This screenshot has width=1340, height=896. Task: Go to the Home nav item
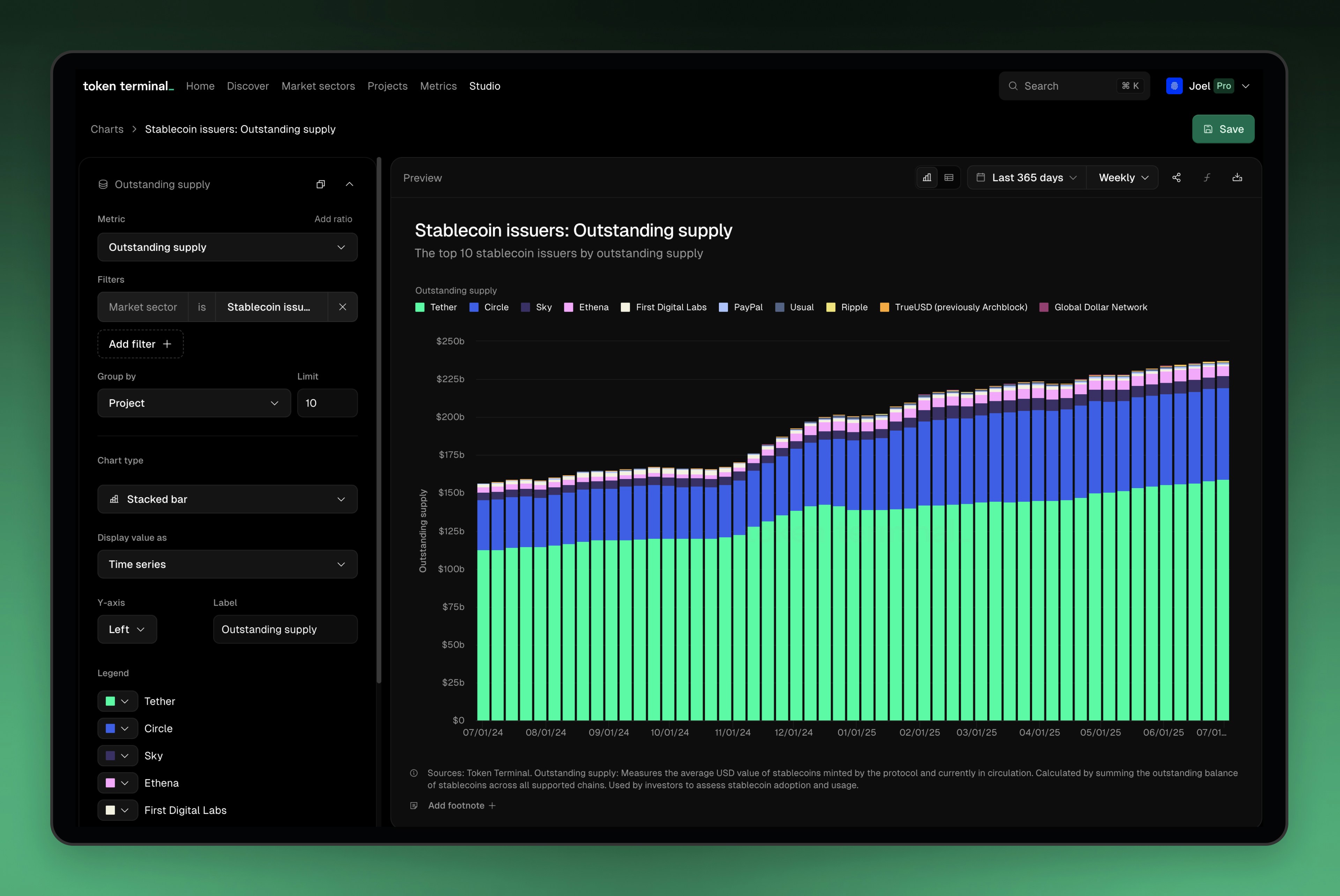[200, 86]
